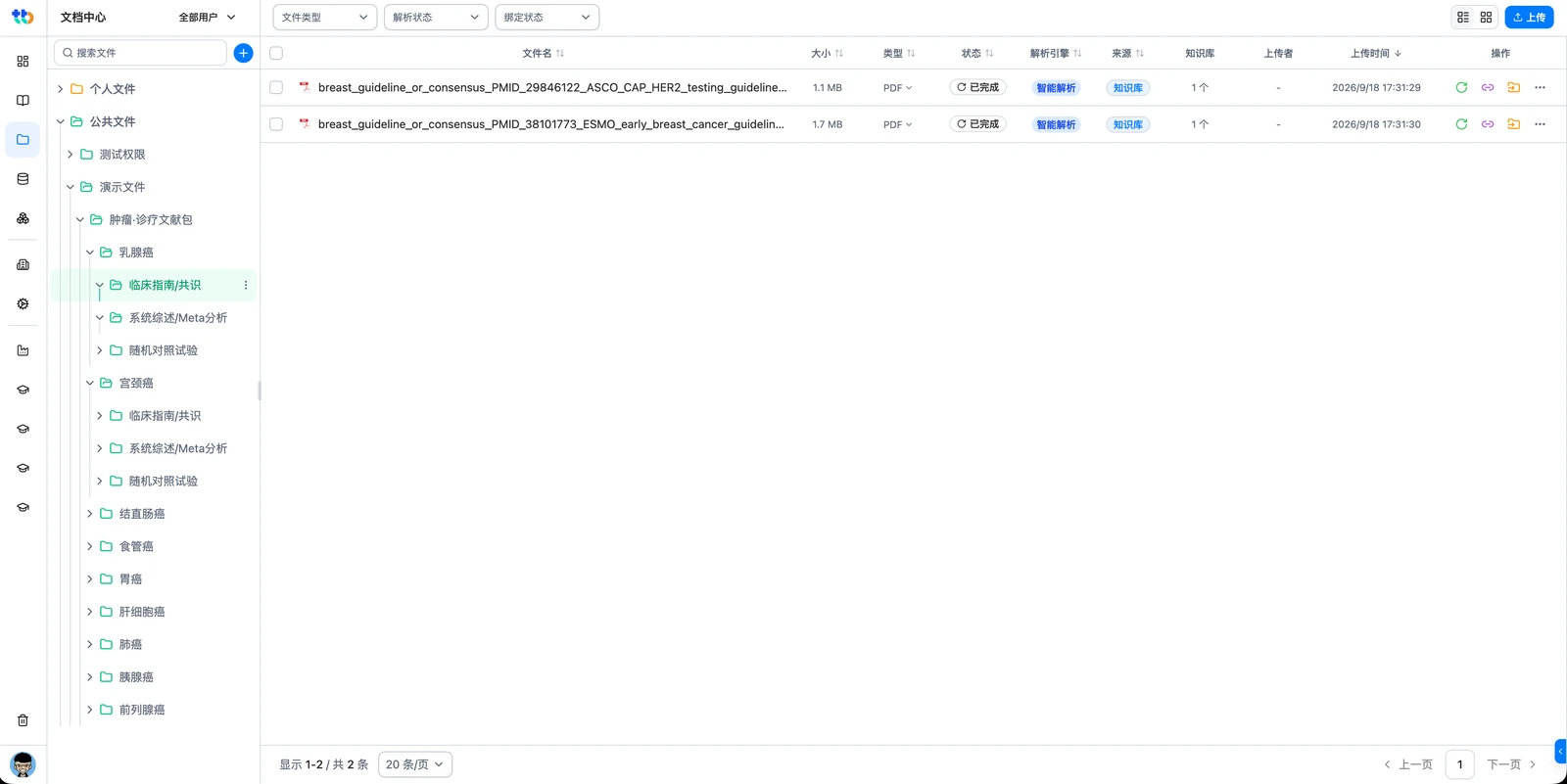Open the trash bin icon in sidebar
This screenshot has height=784, width=1567.
click(23, 720)
